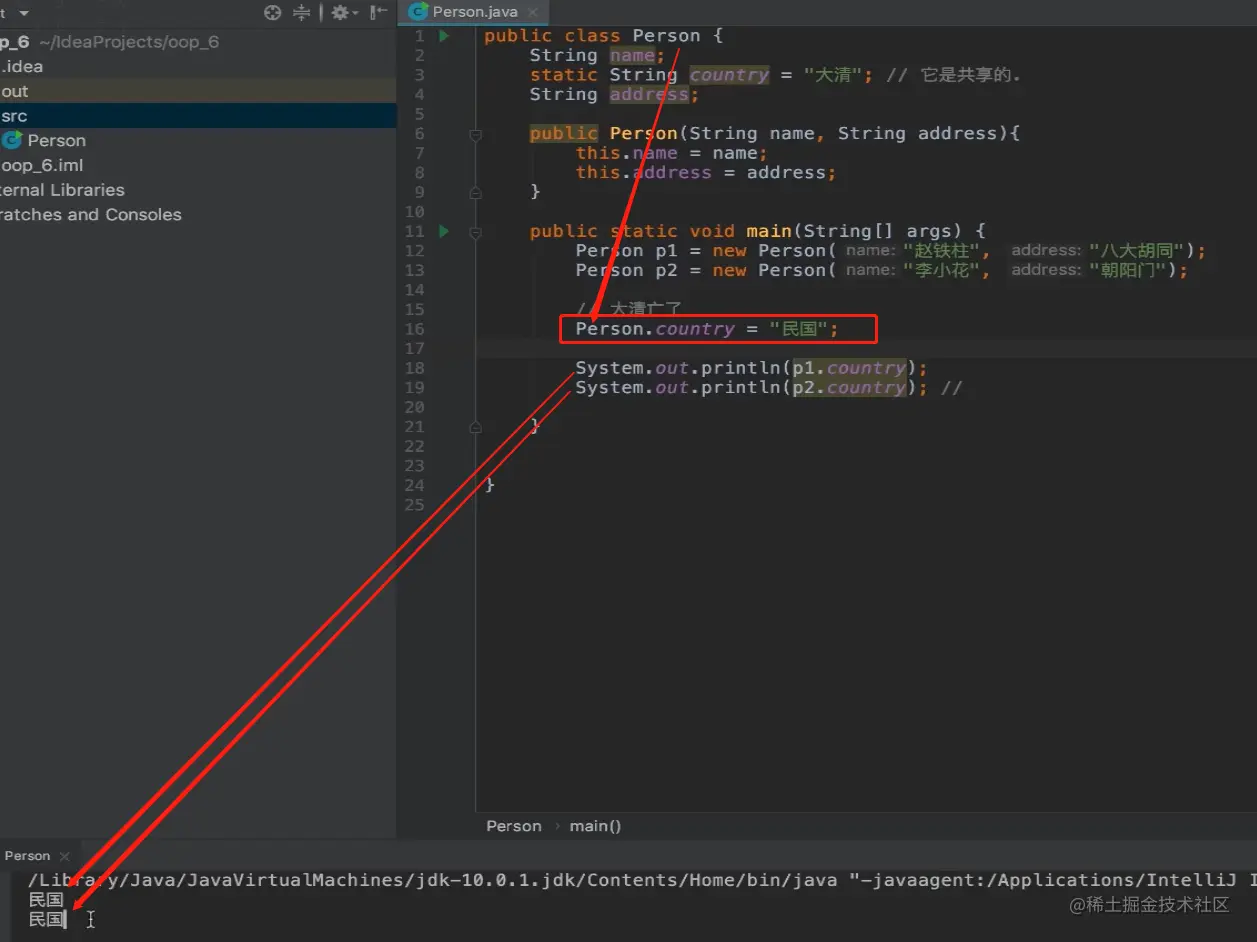The width and height of the screenshot is (1257, 942).
Task: Select Scratches and Consoles node
Action: pyautogui.click(x=198, y=214)
